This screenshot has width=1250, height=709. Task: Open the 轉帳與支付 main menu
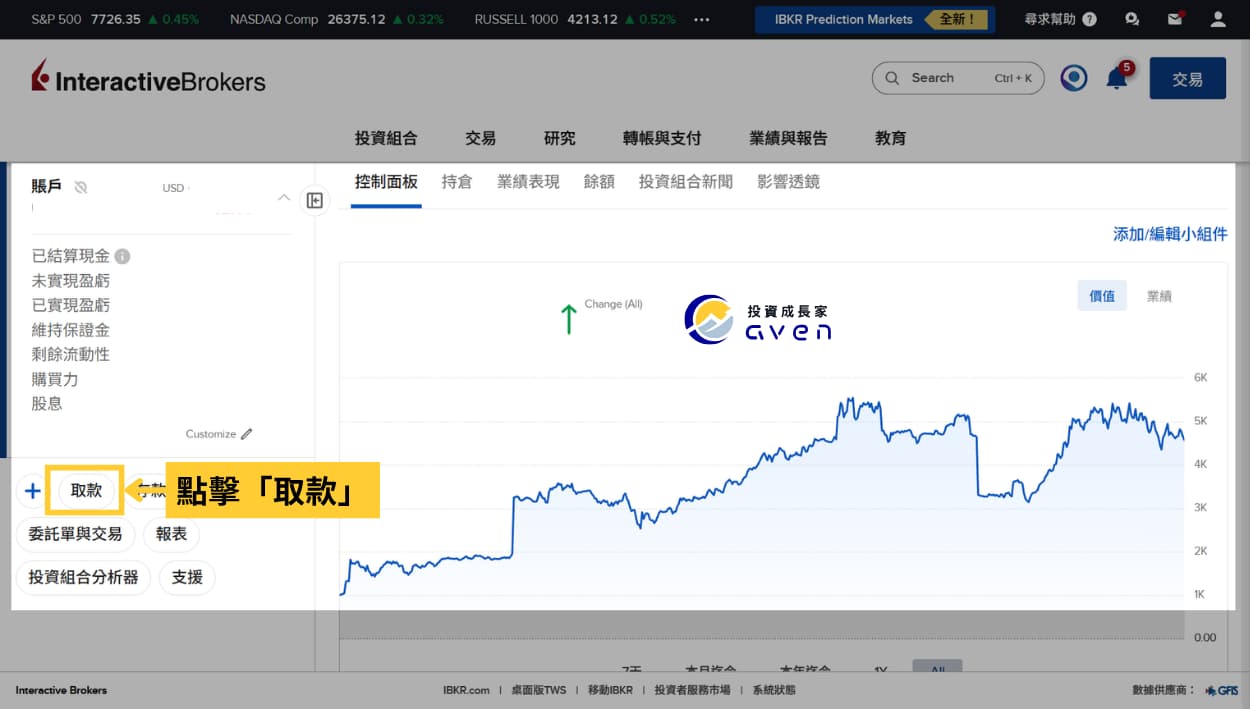(x=662, y=138)
